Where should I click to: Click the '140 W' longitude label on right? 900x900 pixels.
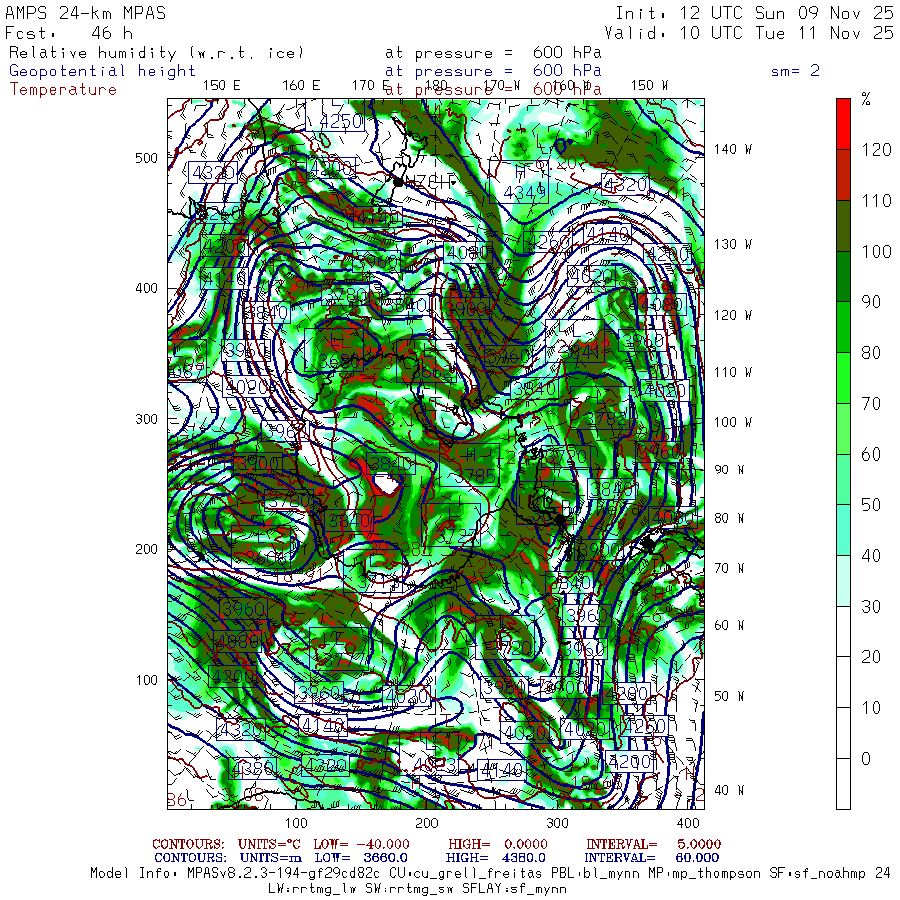[x=733, y=150]
